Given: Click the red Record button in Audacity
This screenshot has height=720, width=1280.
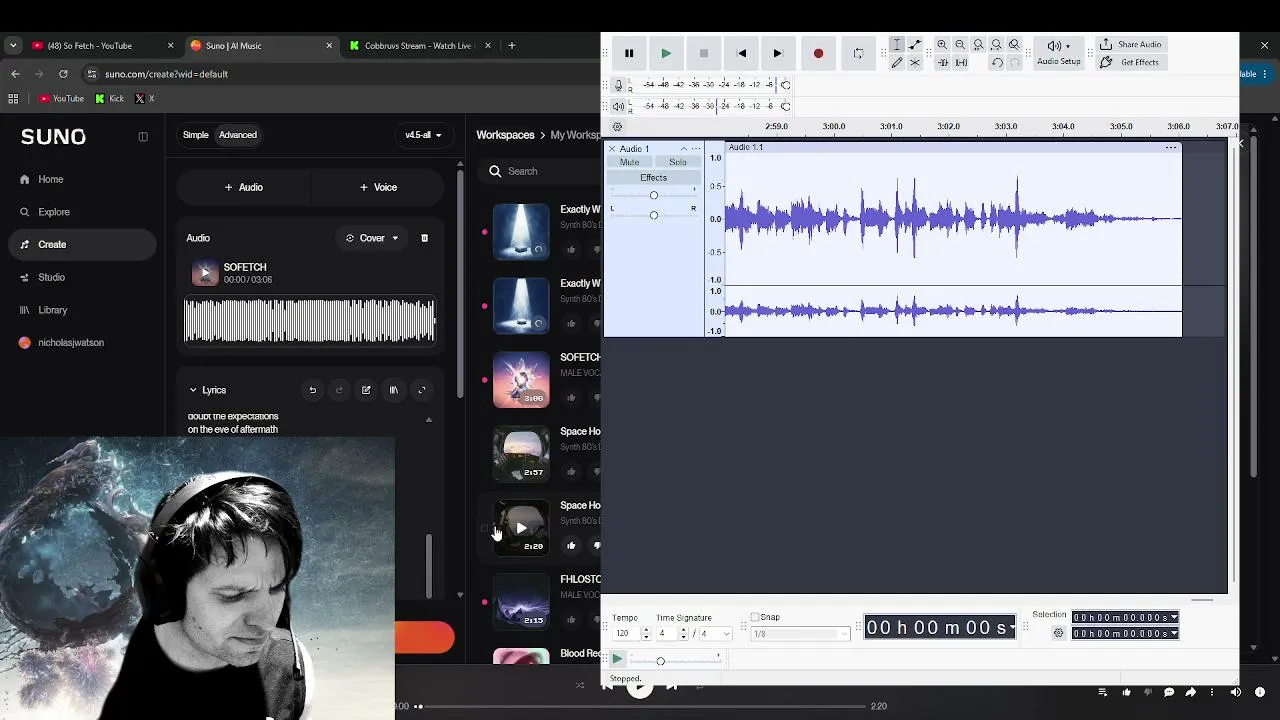Looking at the screenshot, I should click(x=818, y=53).
